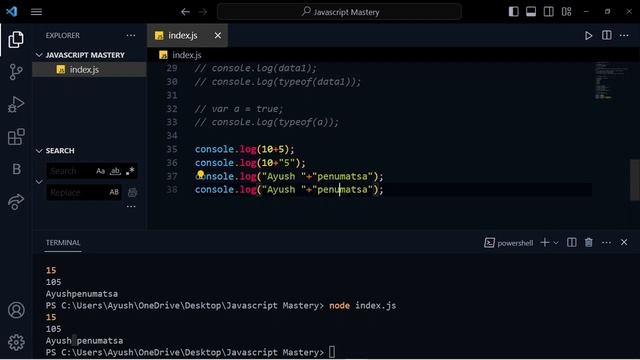
Task: Click the terminal prompt input cursor
Action: click(332, 352)
